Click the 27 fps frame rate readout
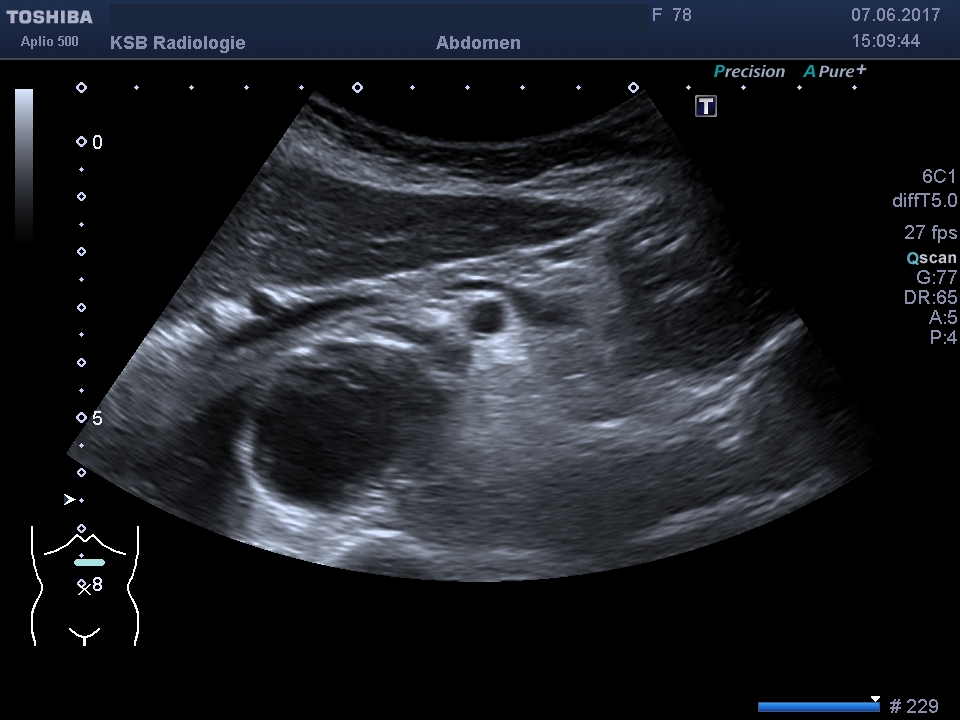 (930, 233)
